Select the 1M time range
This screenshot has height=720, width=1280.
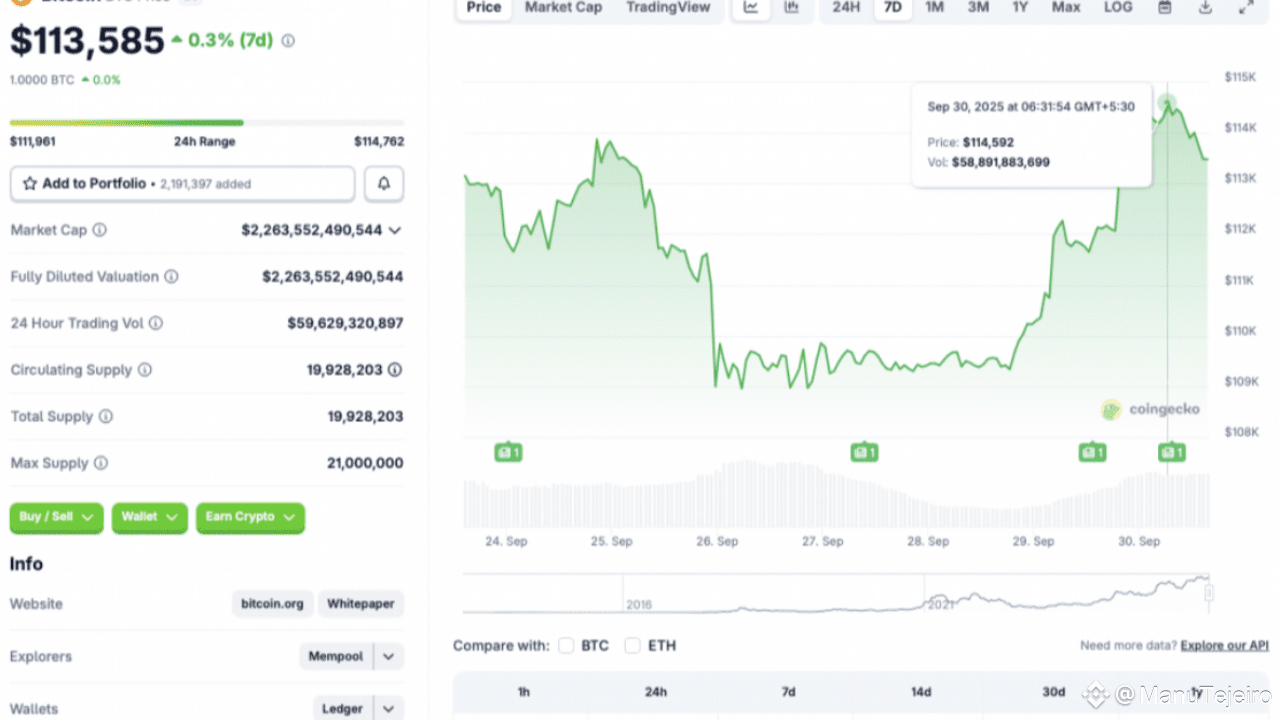click(934, 7)
